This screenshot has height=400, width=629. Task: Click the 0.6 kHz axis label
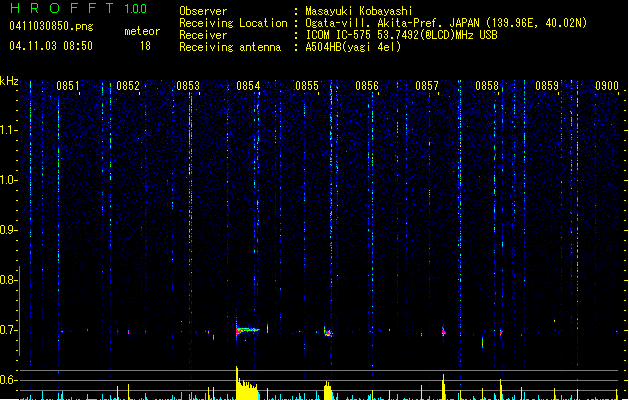[x=8, y=380]
